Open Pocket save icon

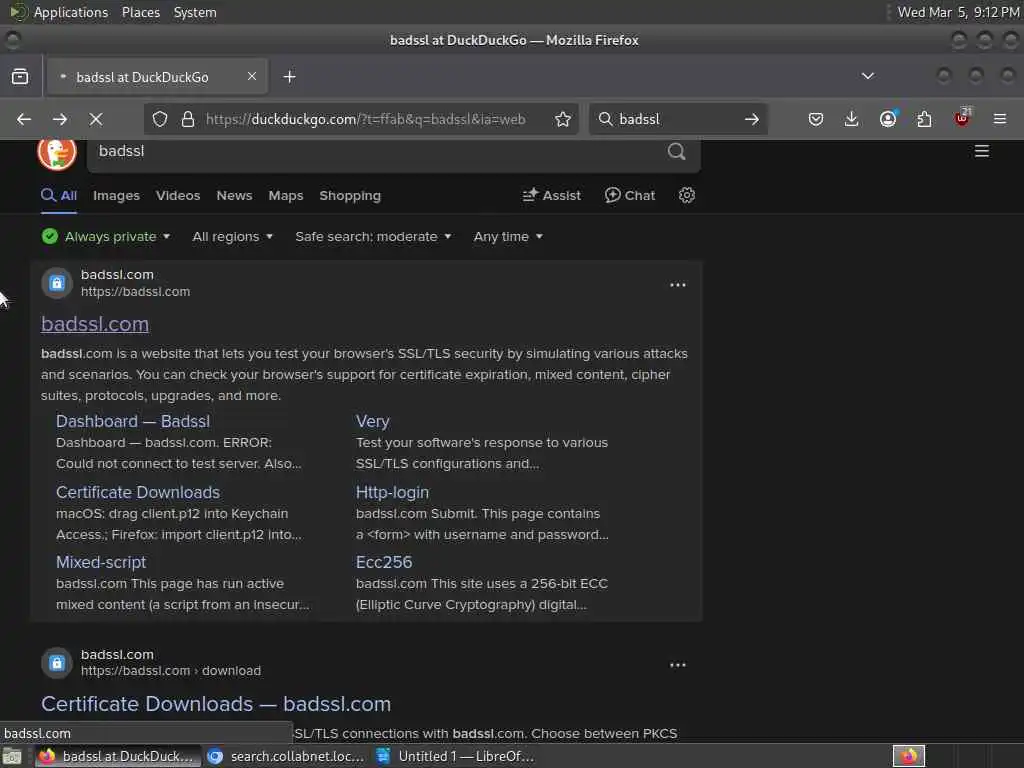816,119
